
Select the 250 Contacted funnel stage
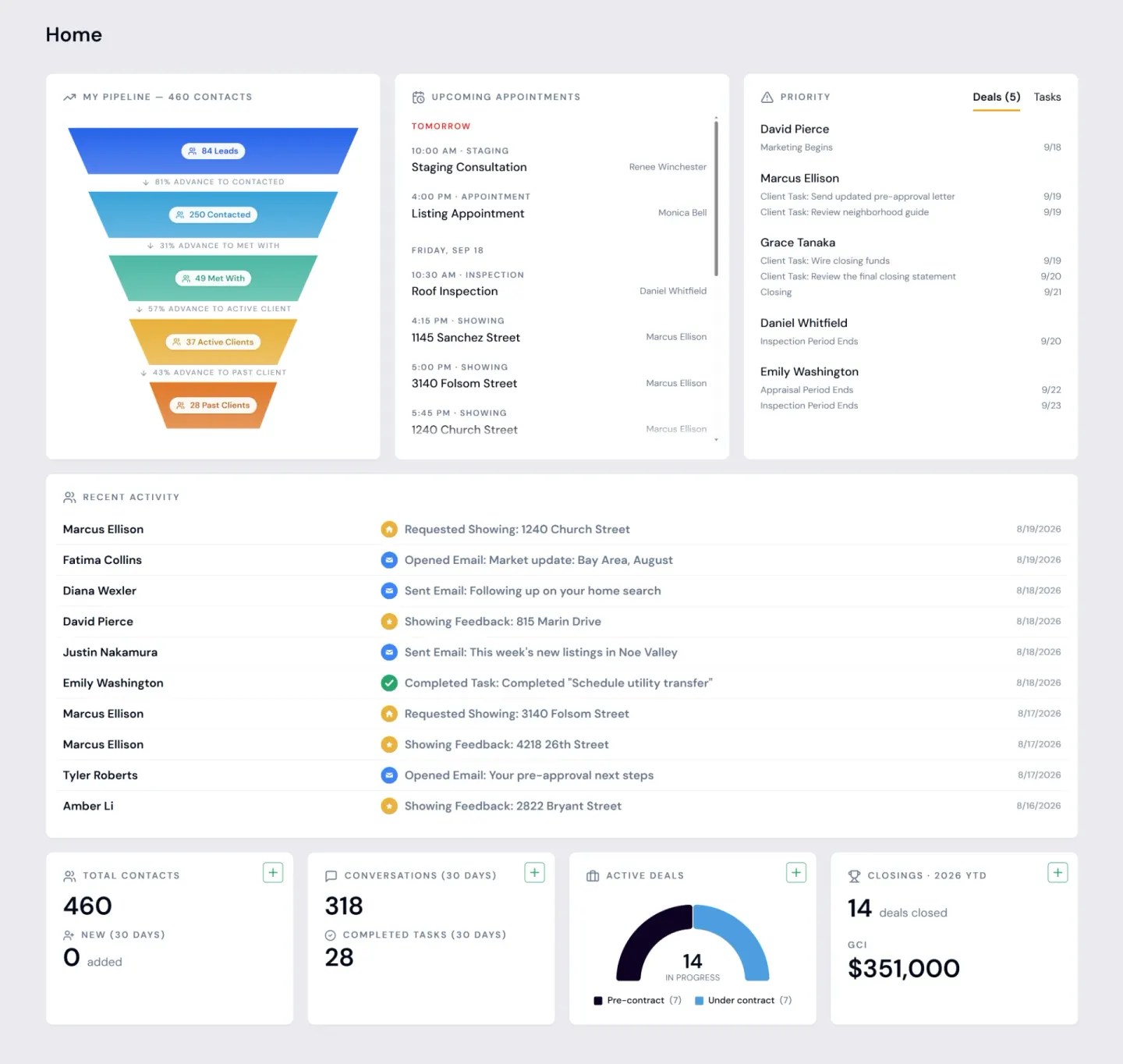(x=213, y=215)
